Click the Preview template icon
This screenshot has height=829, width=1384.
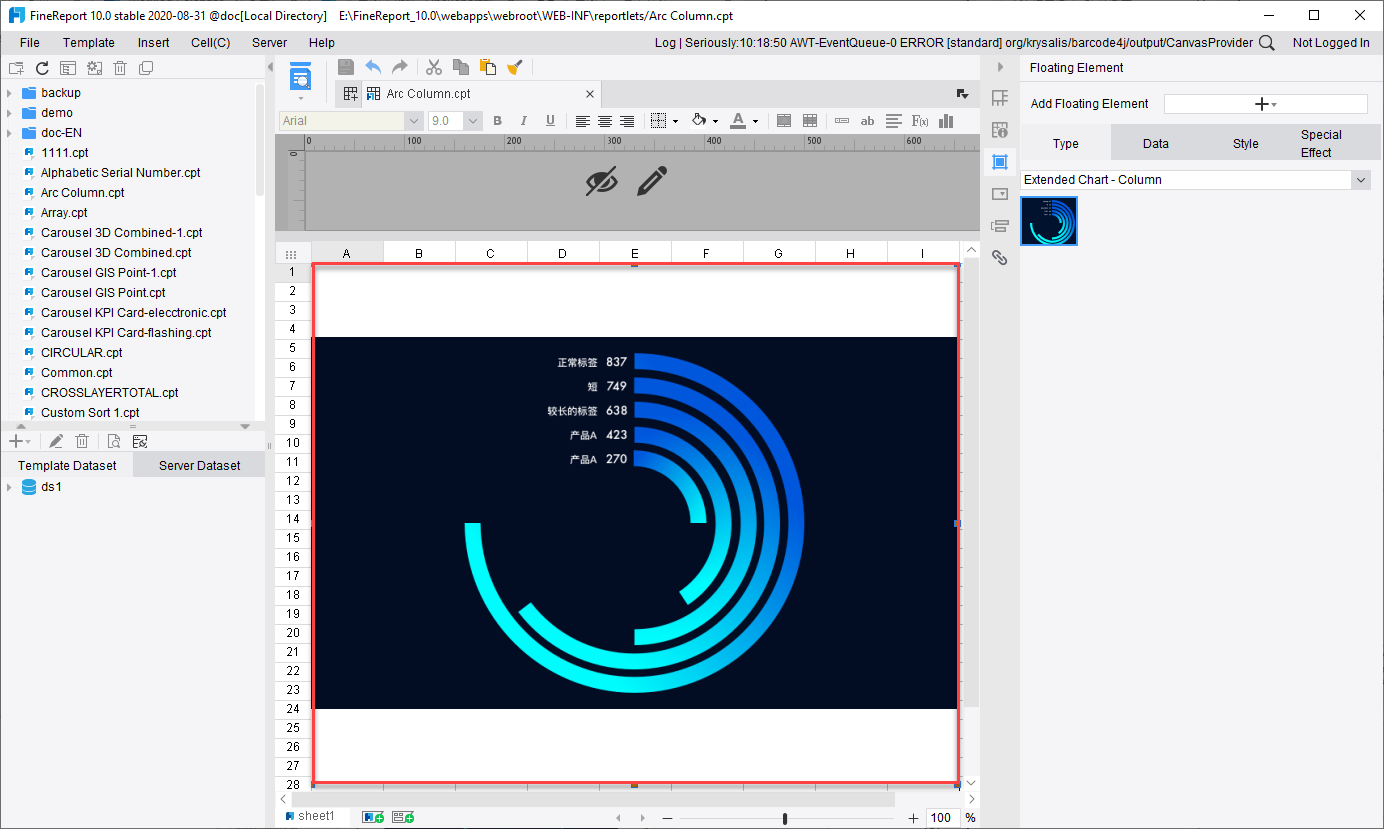tap(300, 76)
